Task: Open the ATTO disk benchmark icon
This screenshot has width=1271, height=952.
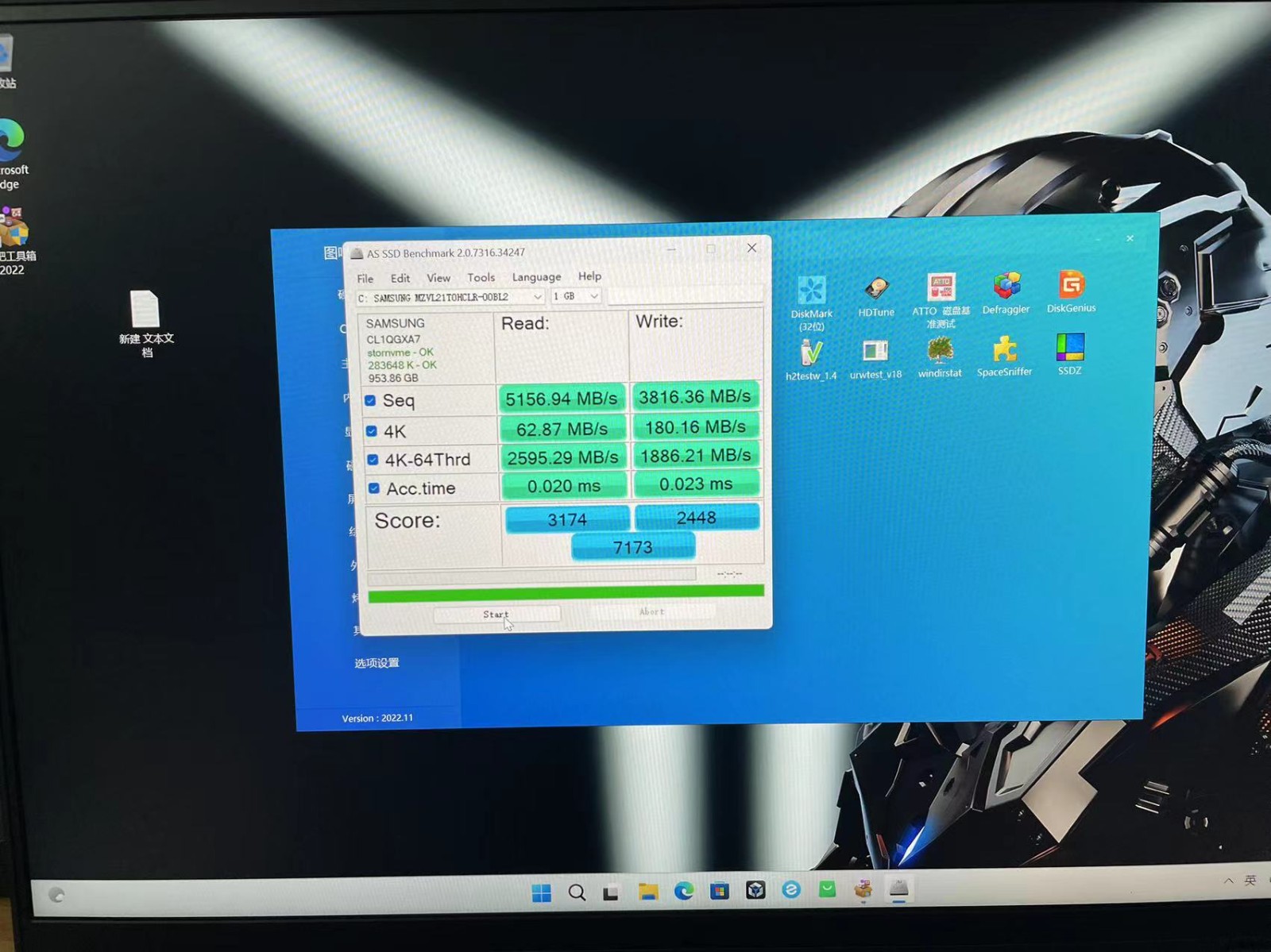Action: pos(941,300)
